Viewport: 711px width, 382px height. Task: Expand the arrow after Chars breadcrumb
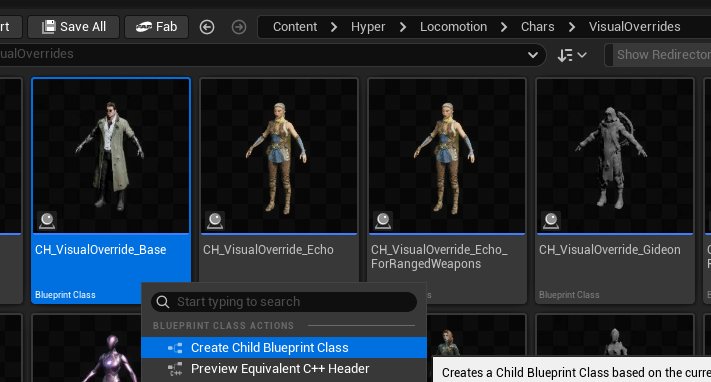tap(572, 27)
